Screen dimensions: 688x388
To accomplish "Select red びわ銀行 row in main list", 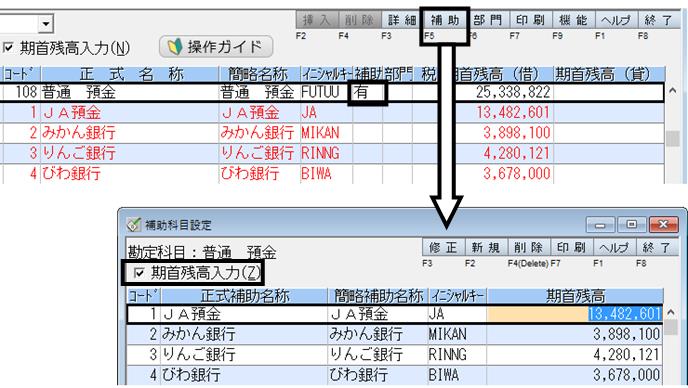I will pos(333,173).
